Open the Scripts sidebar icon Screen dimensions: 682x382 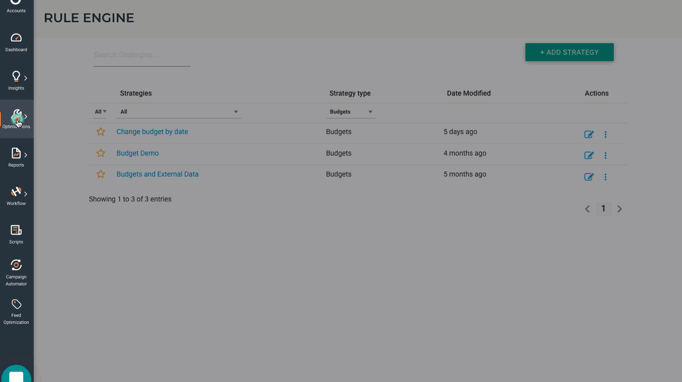click(16, 230)
